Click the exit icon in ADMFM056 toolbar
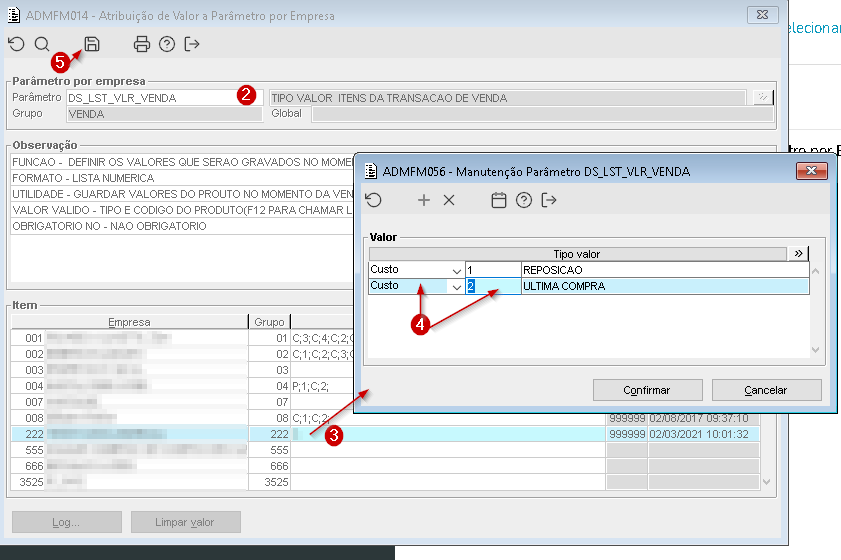Image resolution: width=841 pixels, height=560 pixels. (x=549, y=200)
